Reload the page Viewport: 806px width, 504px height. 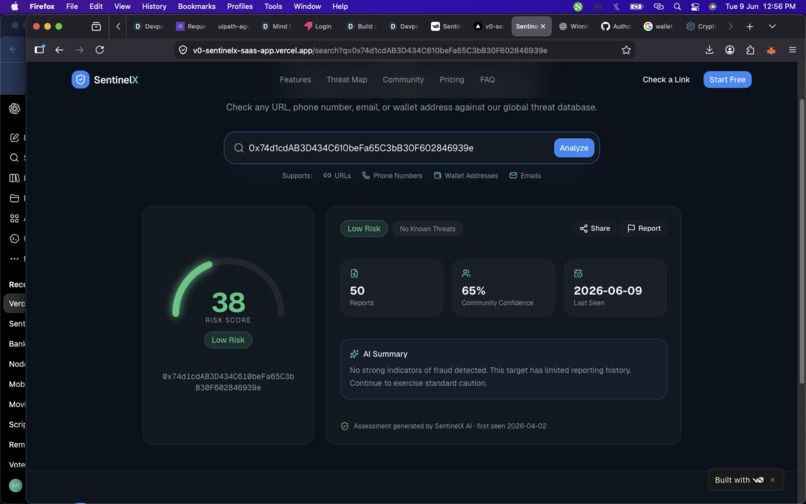coord(100,50)
